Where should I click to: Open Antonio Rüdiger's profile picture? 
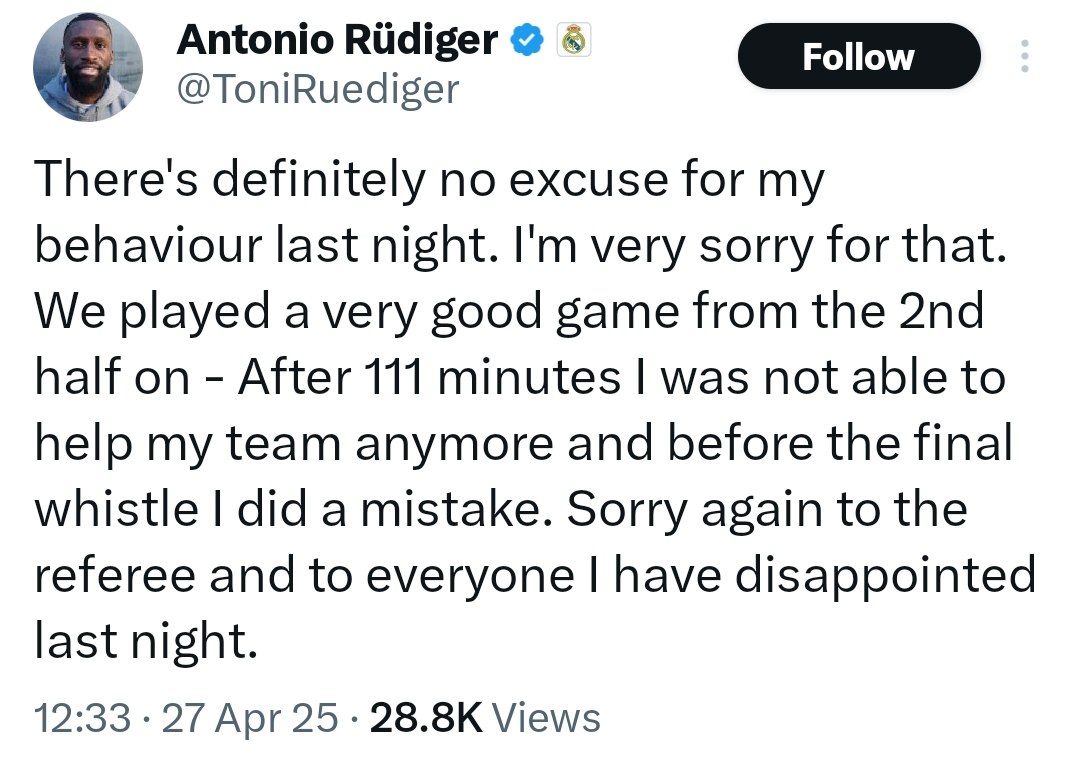(88, 67)
